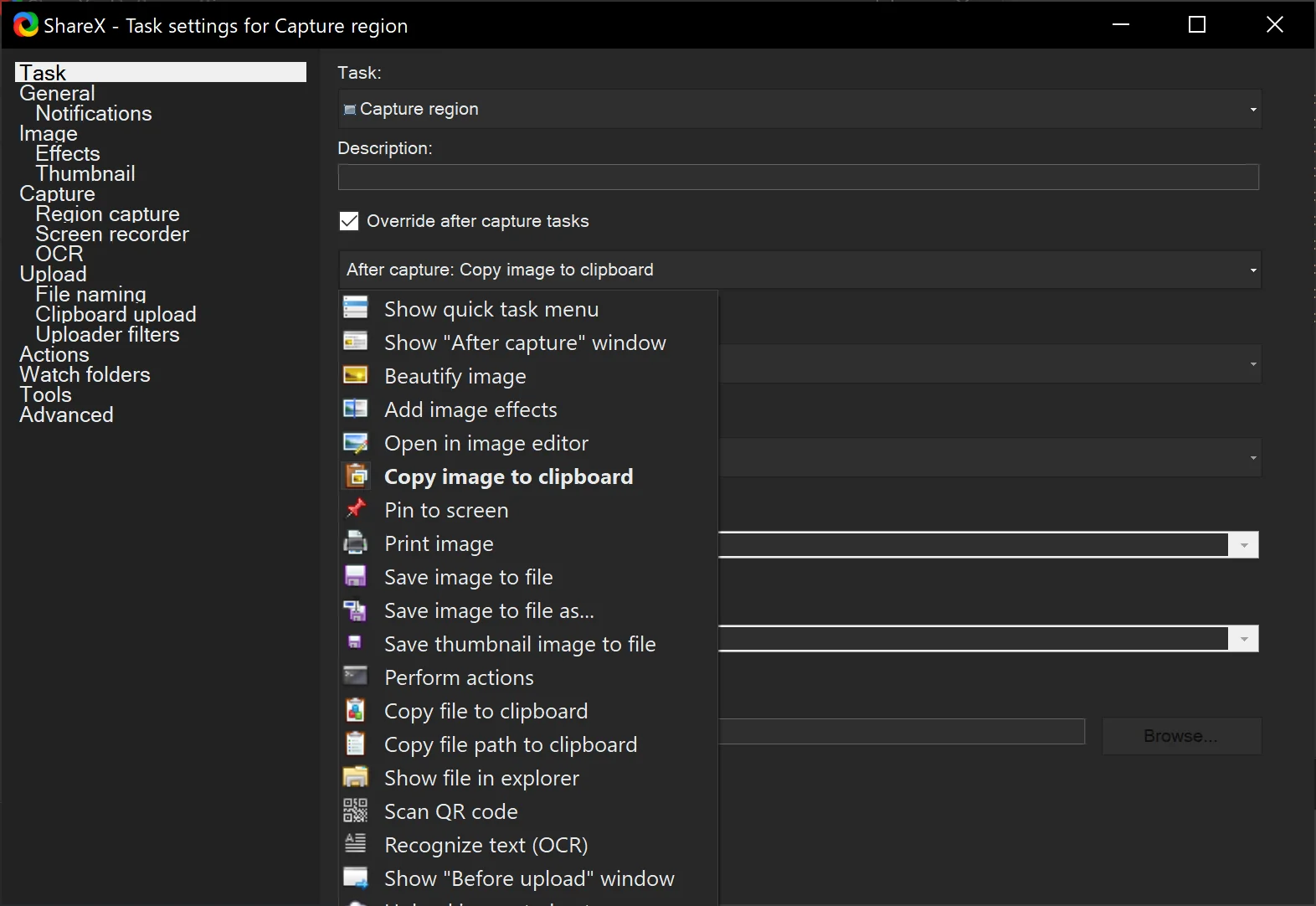The image size is (1316, 906).
Task: Click the Recognize text (OCR) icon
Action: (356, 843)
